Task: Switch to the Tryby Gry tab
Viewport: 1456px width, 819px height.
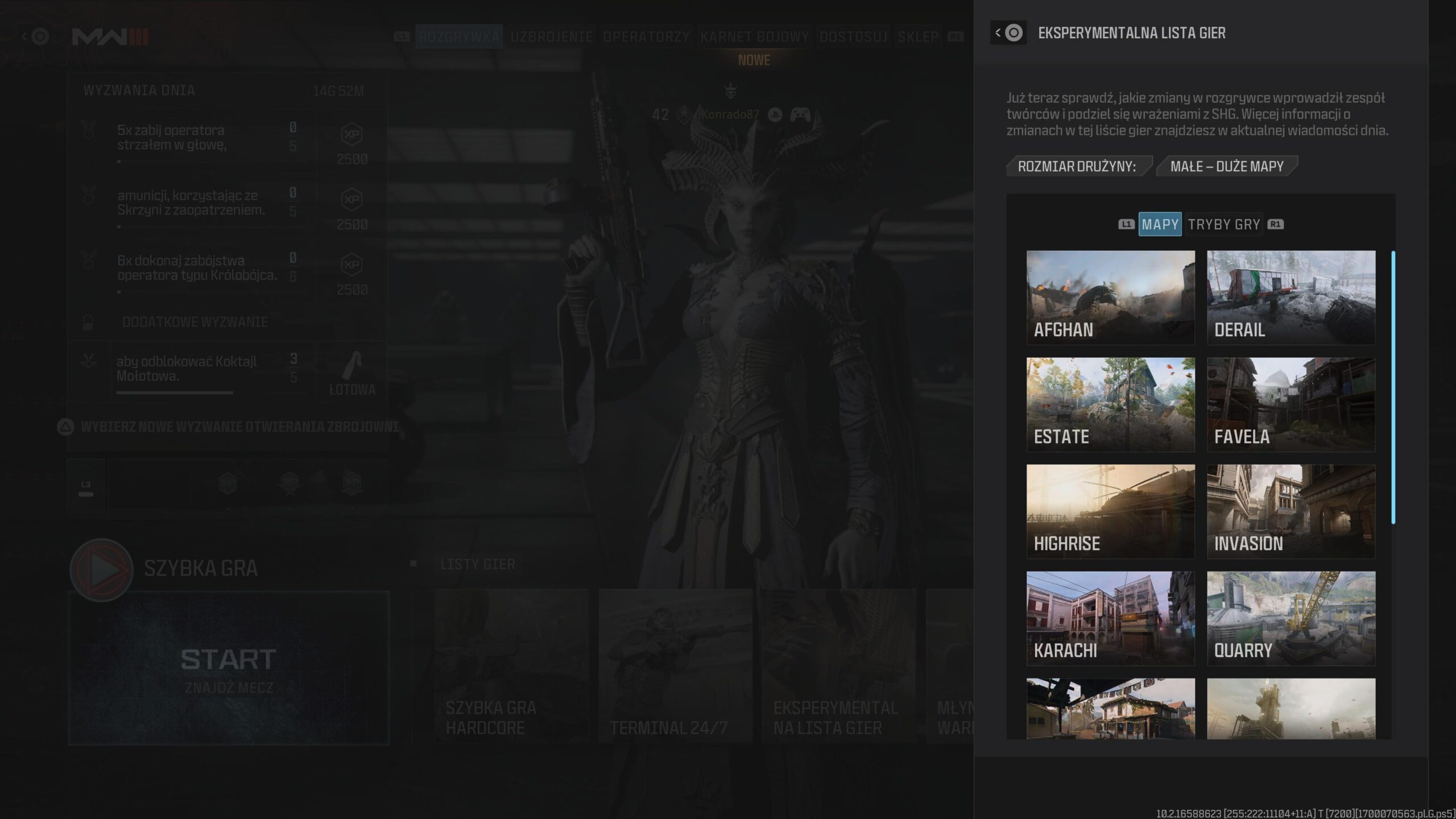Action: point(1223,224)
